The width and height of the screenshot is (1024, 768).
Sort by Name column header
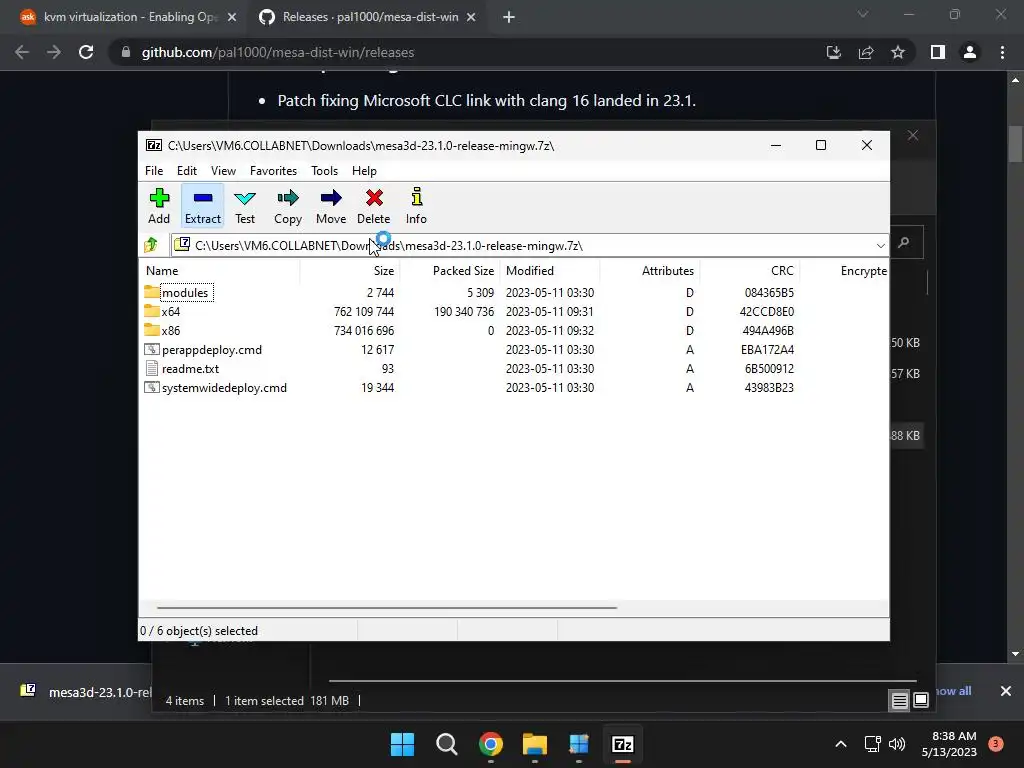pyautogui.click(x=162, y=270)
